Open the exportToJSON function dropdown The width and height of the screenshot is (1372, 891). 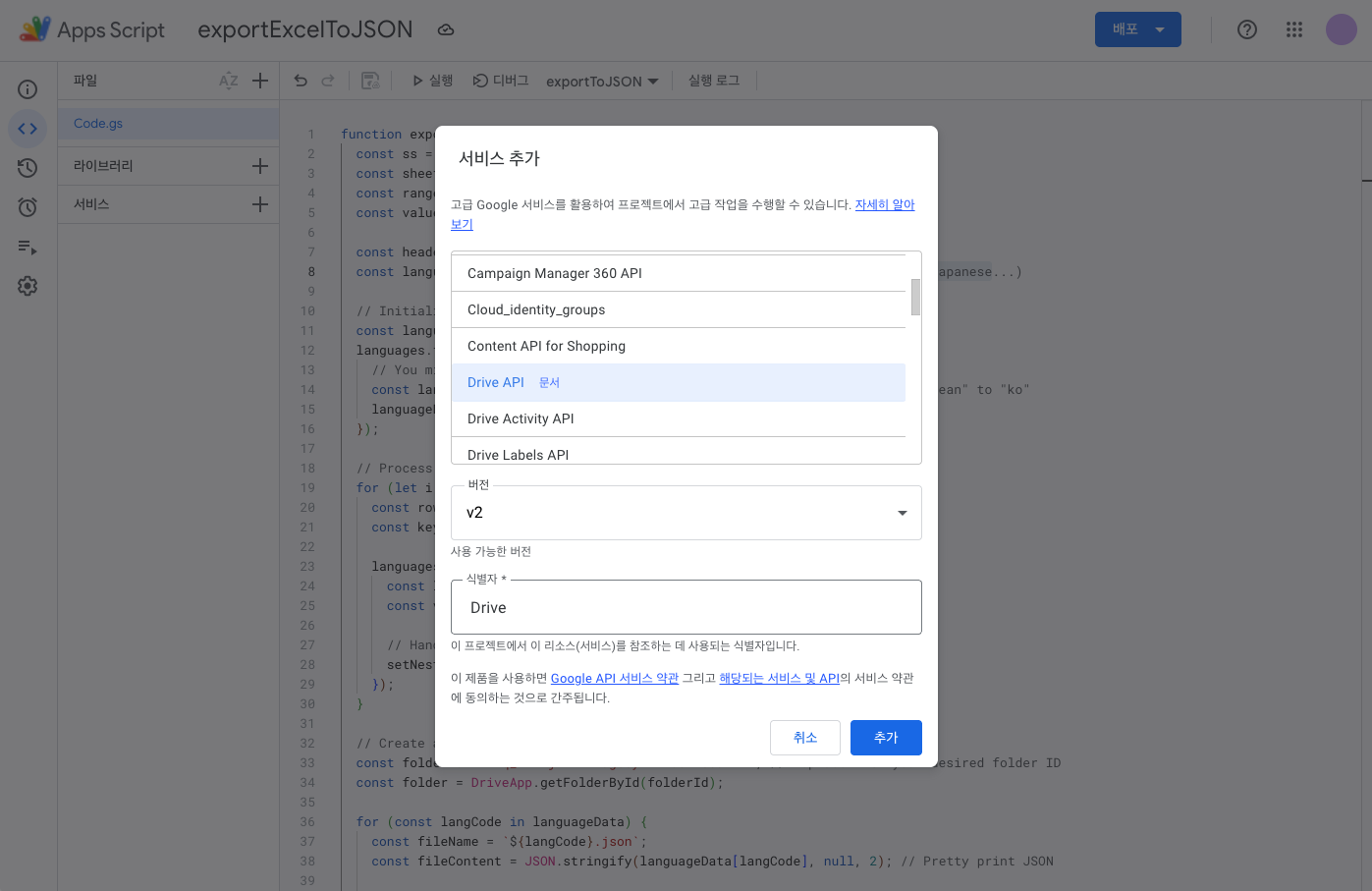tap(602, 82)
